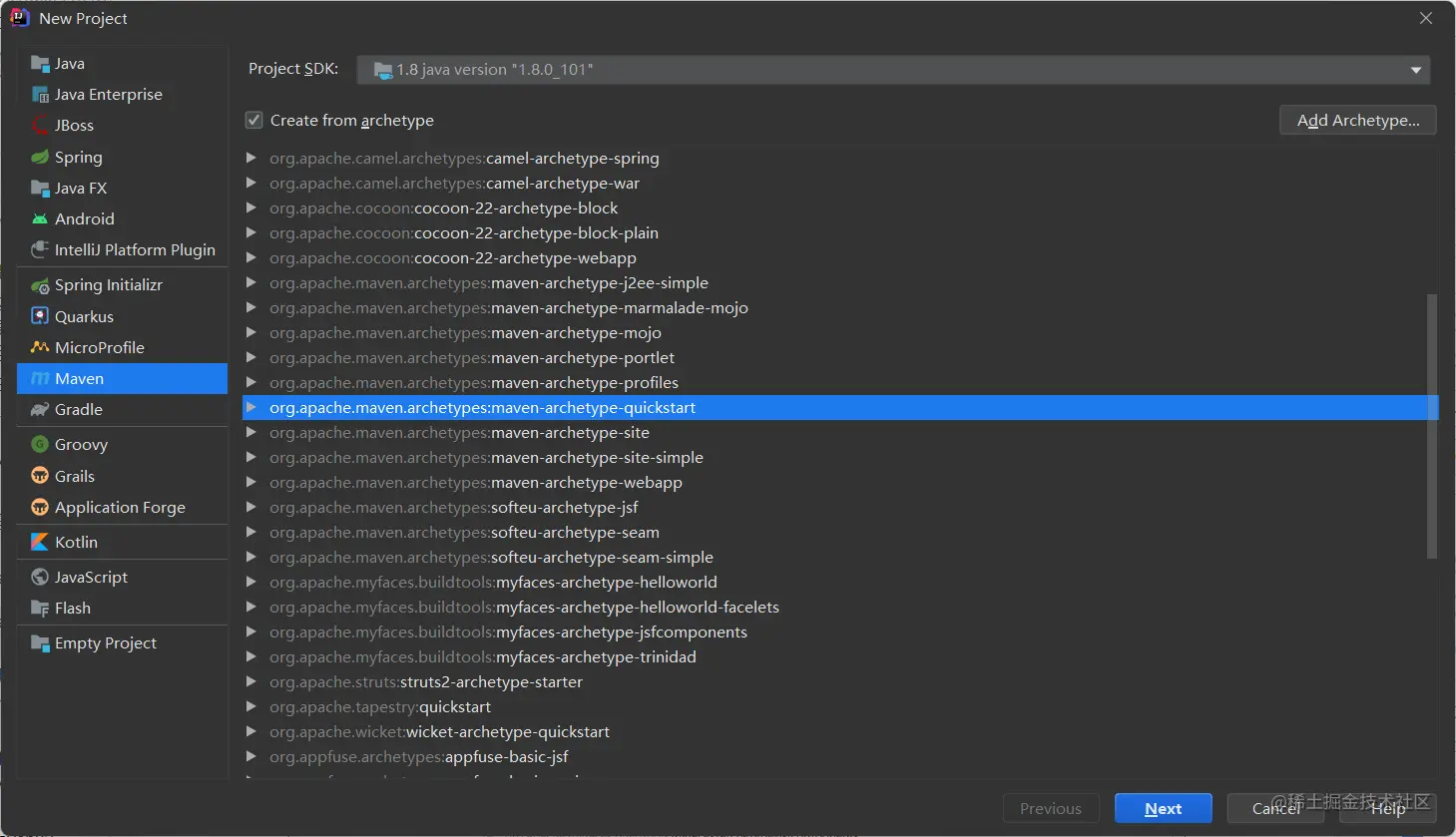Select maven-archetype-site-simple row

(840, 457)
